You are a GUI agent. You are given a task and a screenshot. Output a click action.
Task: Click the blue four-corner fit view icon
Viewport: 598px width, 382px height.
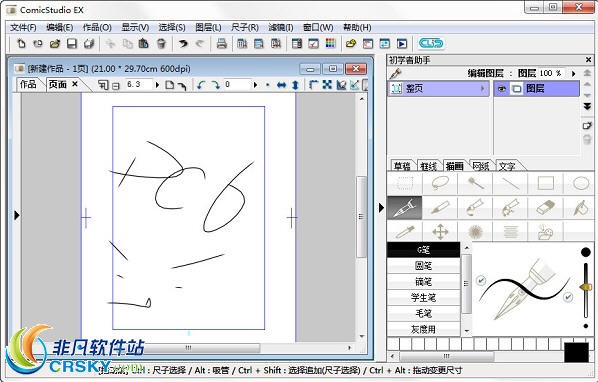click(x=327, y=85)
